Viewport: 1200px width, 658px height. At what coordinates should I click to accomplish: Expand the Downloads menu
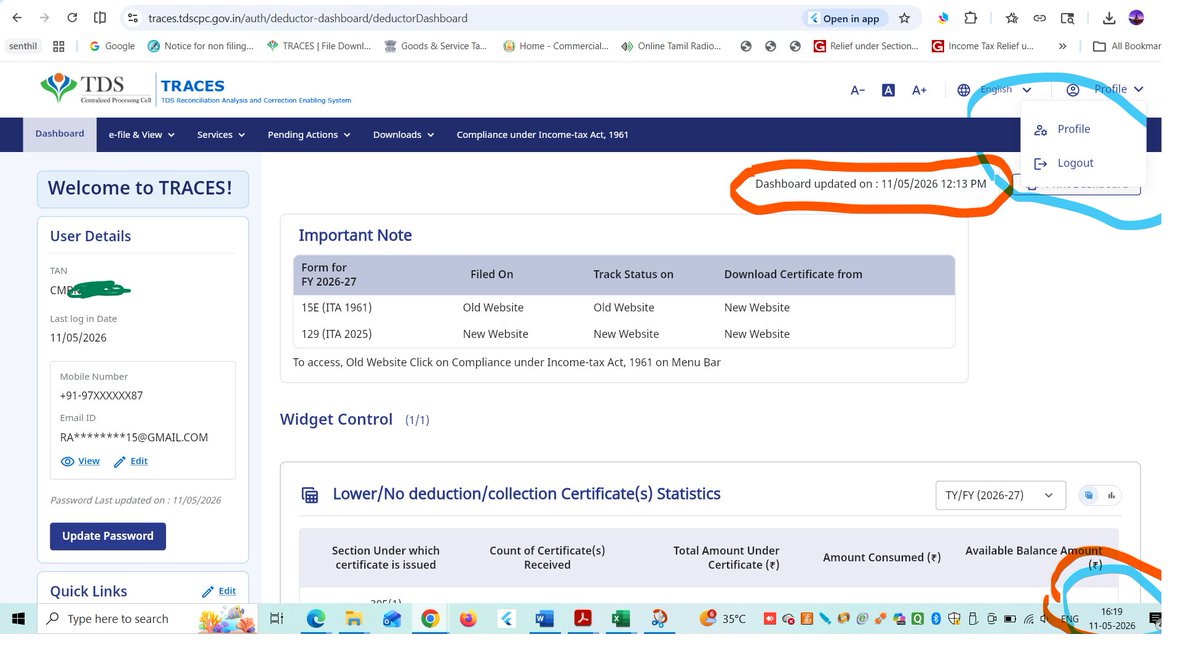pos(403,135)
